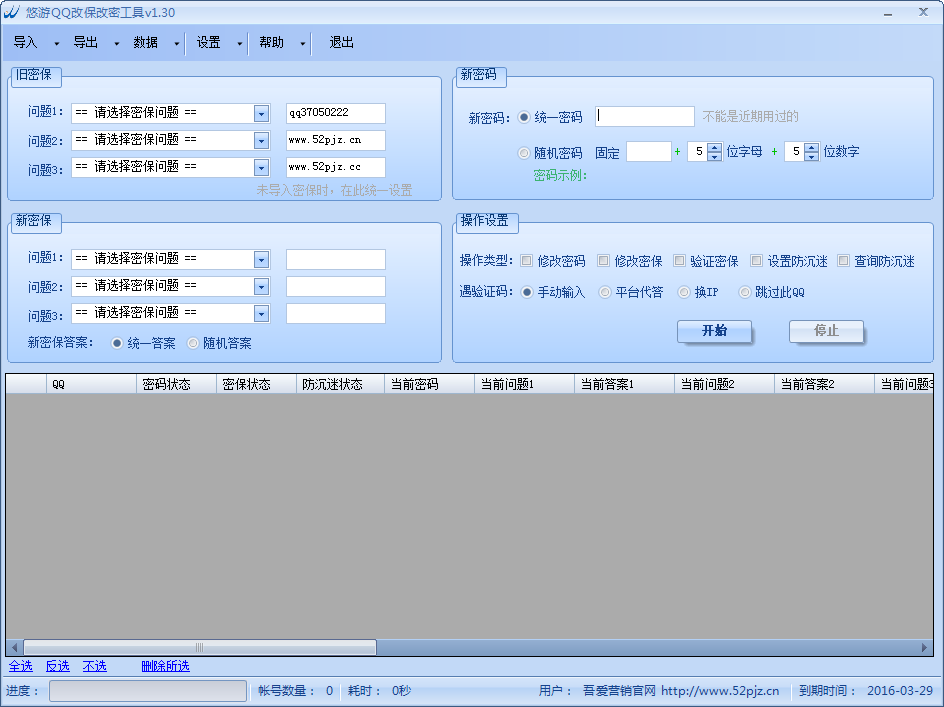Open the 导入 menu dropdown arrow
The height and width of the screenshot is (707, 944).
coord(56,44)
